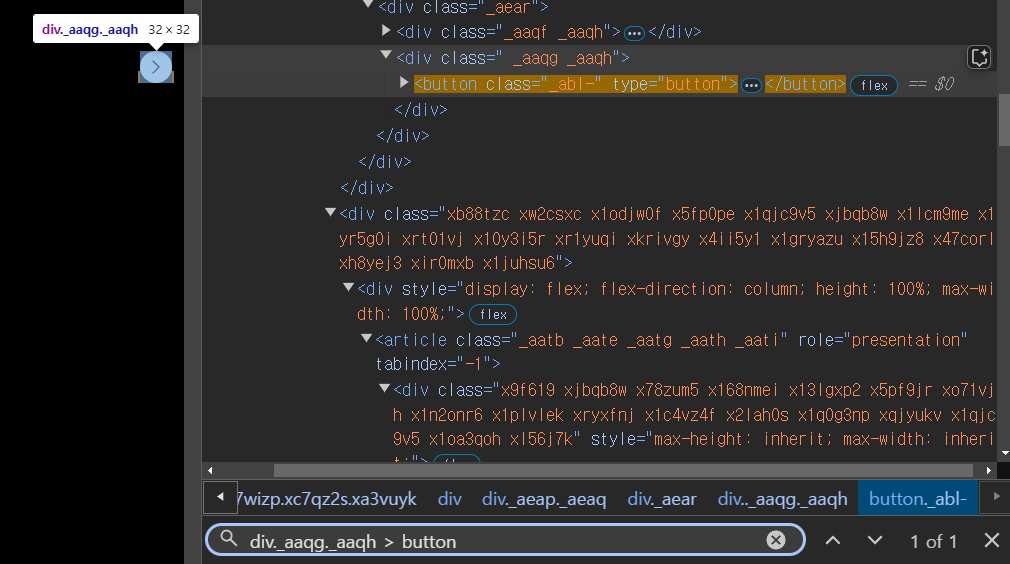This screenshot has height=564, width=1010.
Task: Select div._aear breadcrumb
Action: (662, 499)
